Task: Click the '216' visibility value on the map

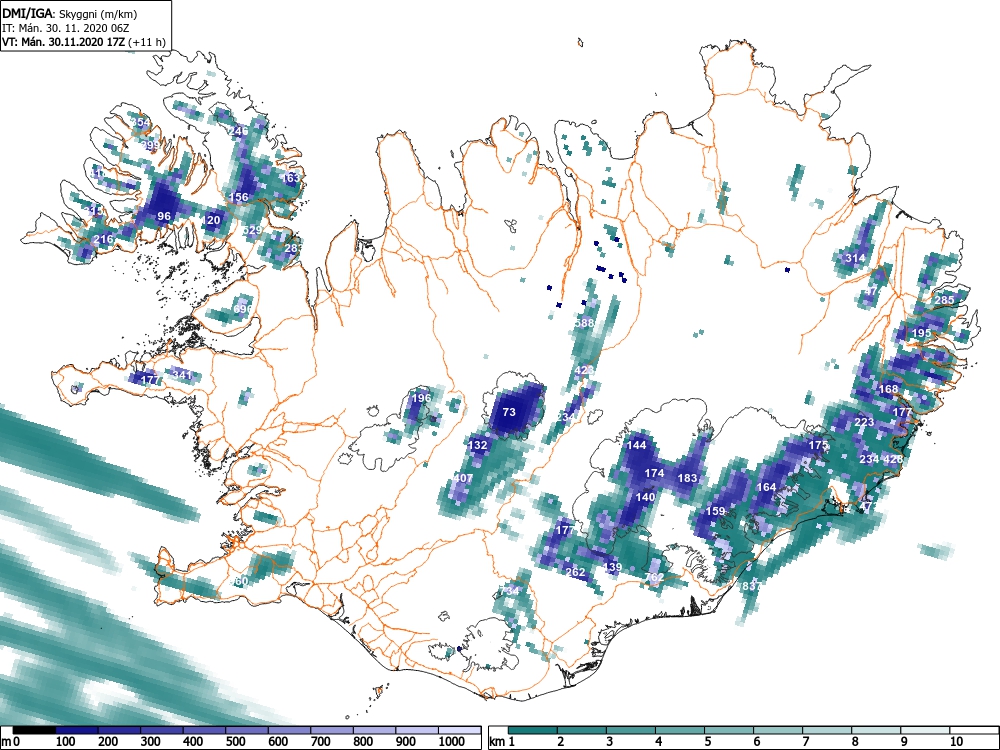Action: tap(103, 240)
